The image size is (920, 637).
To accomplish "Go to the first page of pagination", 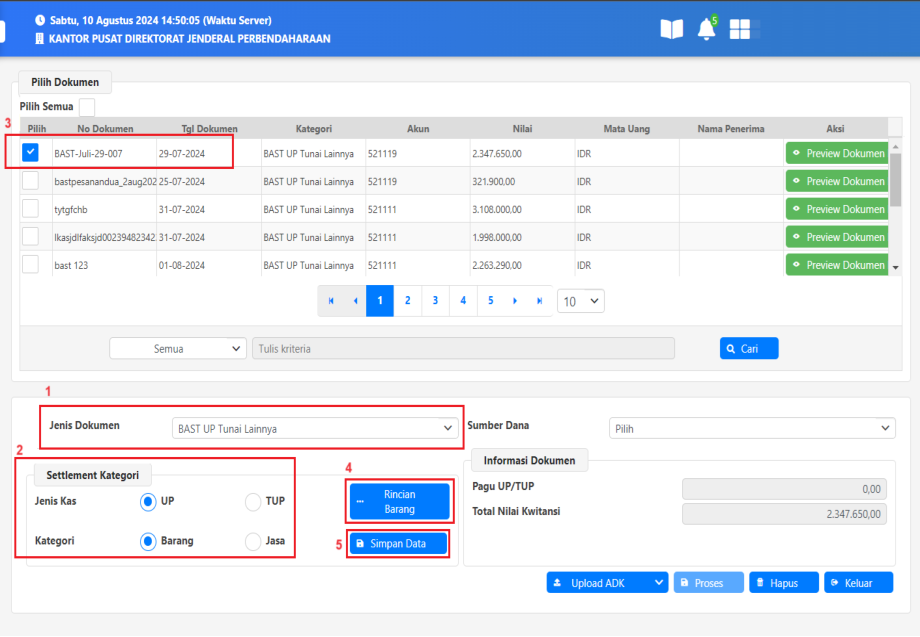I will (x=331, y=301).
